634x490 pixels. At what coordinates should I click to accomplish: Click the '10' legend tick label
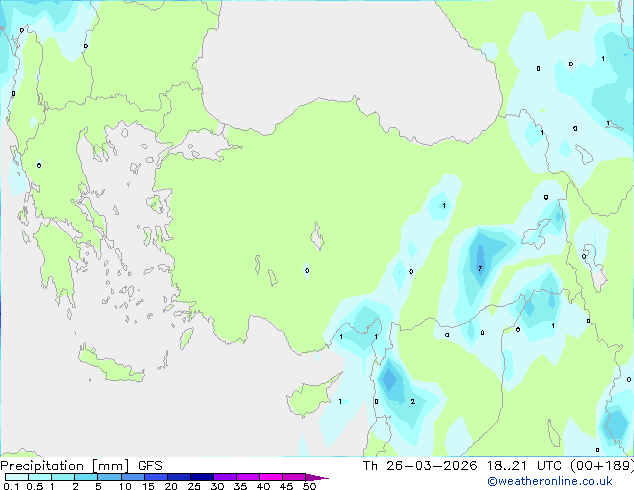click(x=125, y=486)
